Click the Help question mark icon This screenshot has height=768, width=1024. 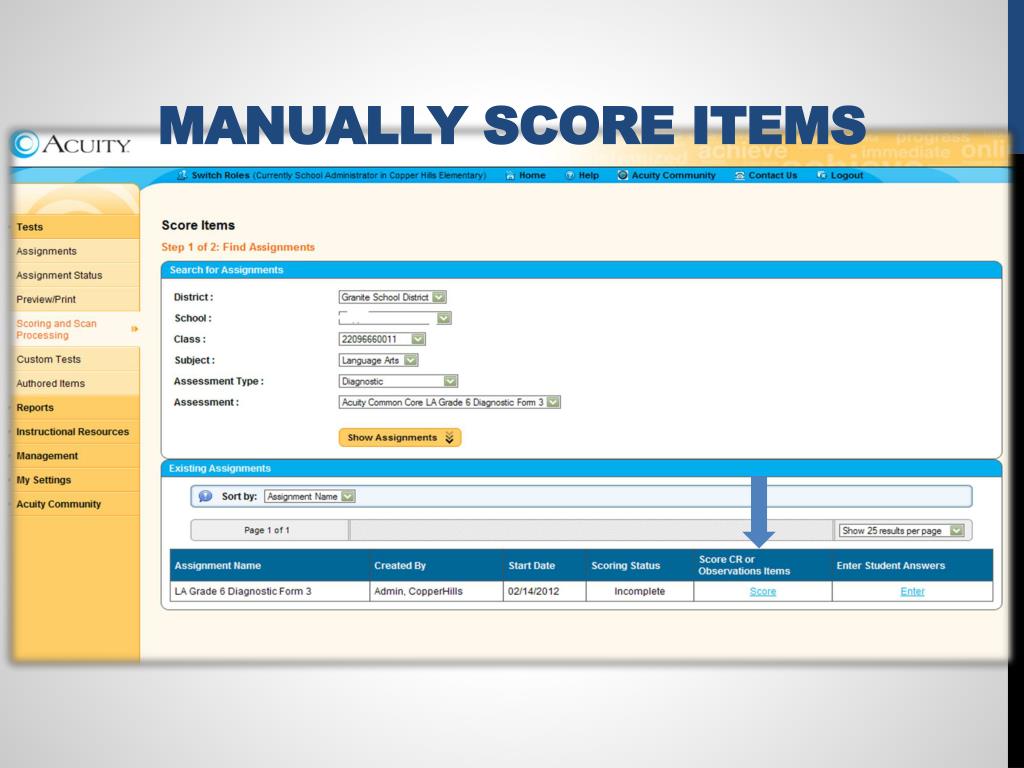click(569, 175)
